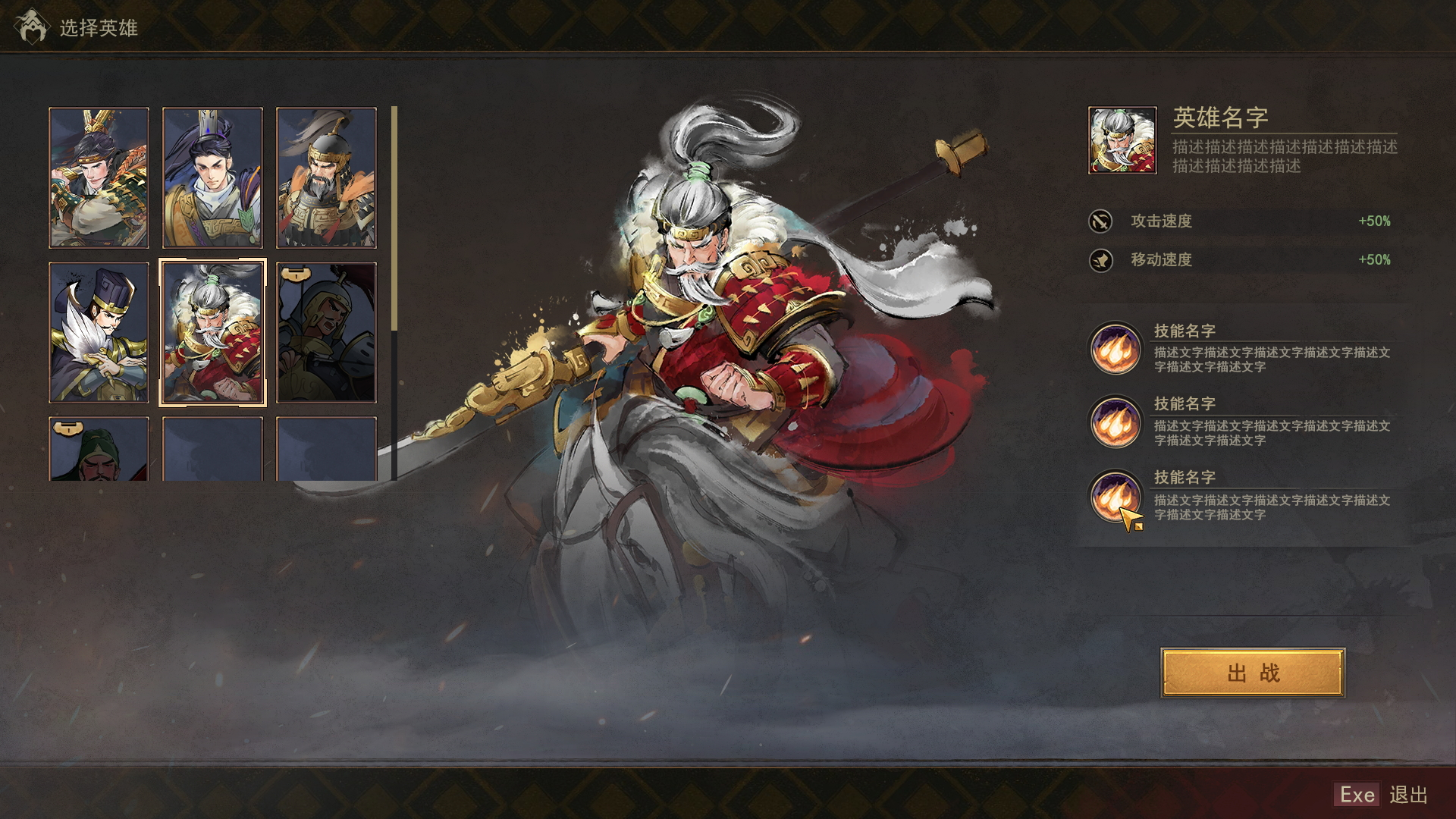The width and height of the screenshot is (1456, 819).
Task: Choose the bearded helmeted general portrait
Action: click(326, 177)
